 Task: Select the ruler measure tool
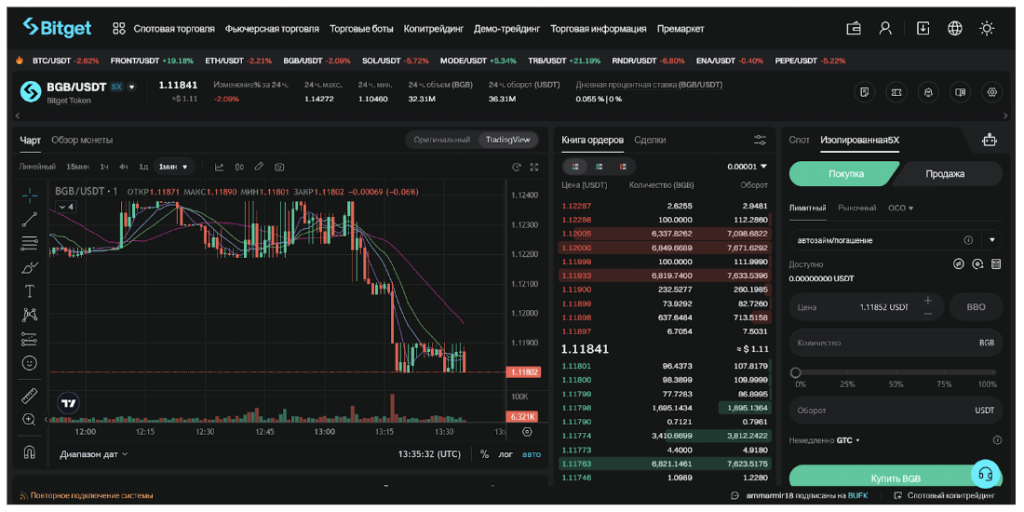pyautogui.click(x=29, y=396)
